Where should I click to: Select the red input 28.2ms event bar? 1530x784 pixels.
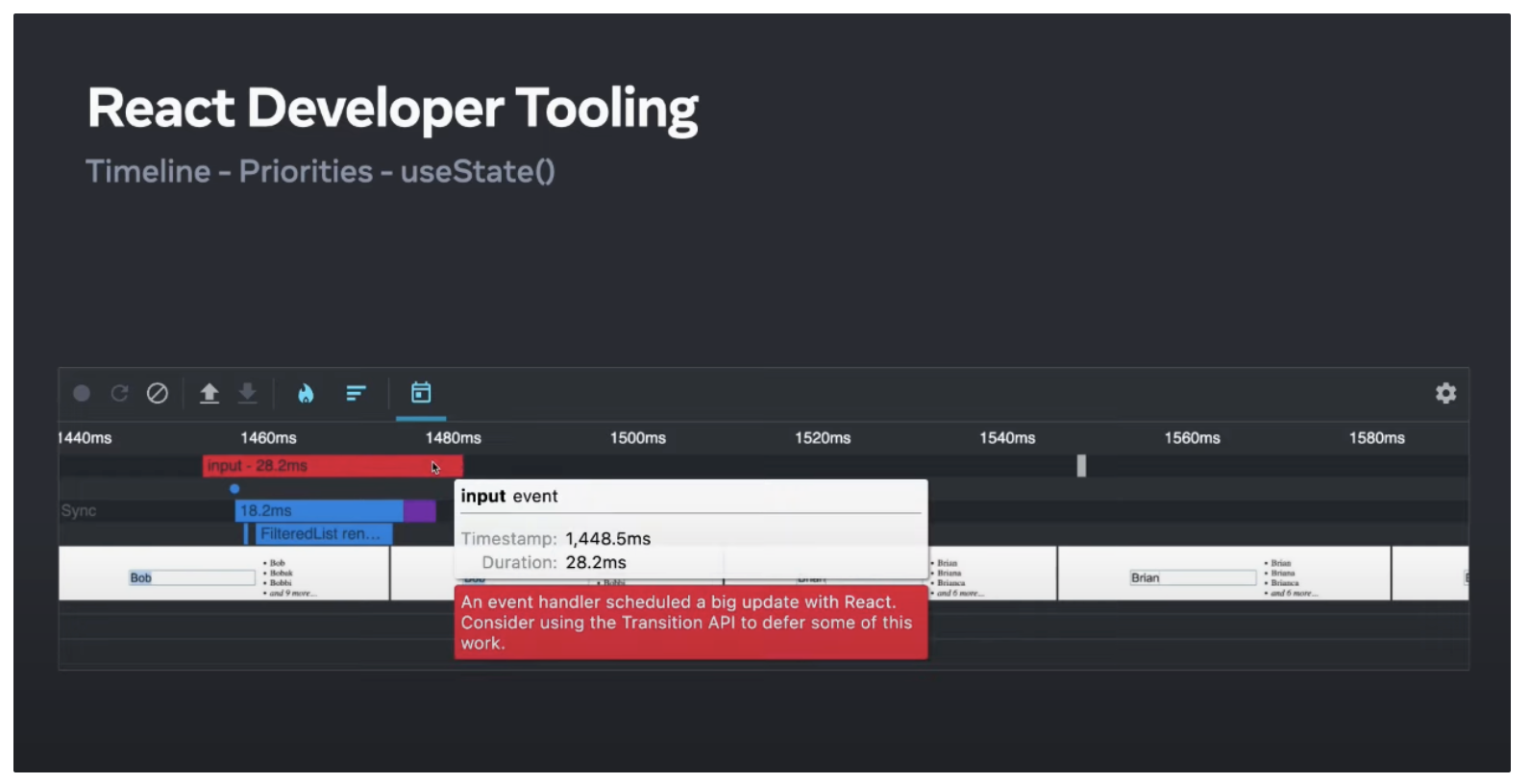click(x=333, y=466)
